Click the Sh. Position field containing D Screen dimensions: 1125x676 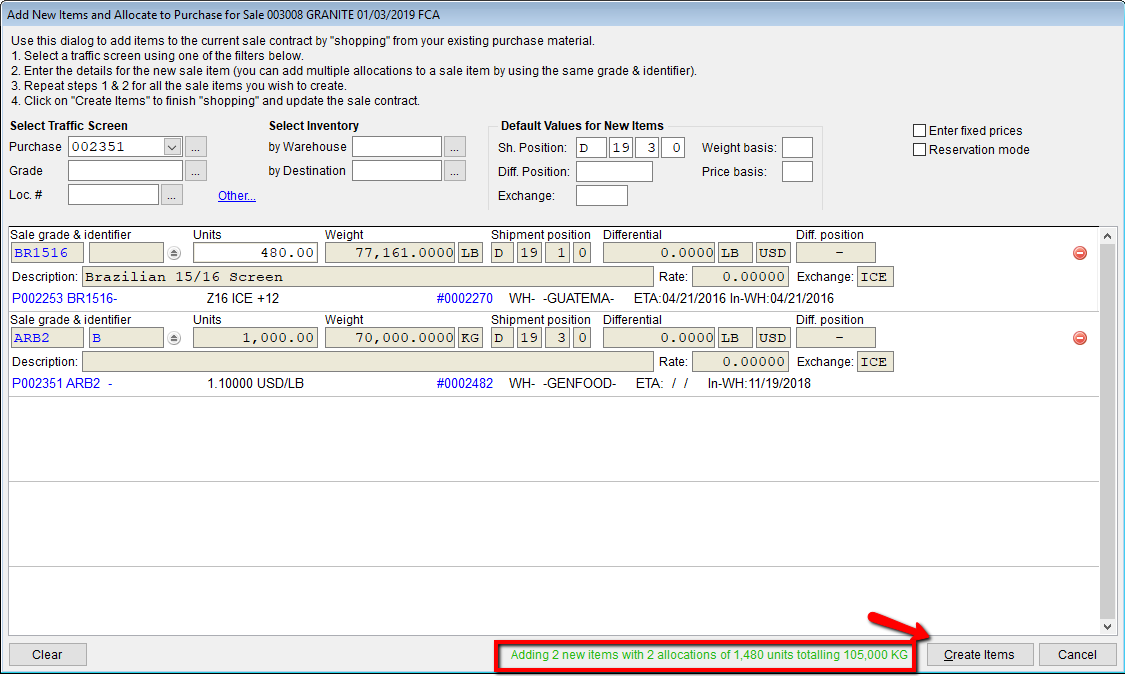pyautogui.click(x=591, y=148)
